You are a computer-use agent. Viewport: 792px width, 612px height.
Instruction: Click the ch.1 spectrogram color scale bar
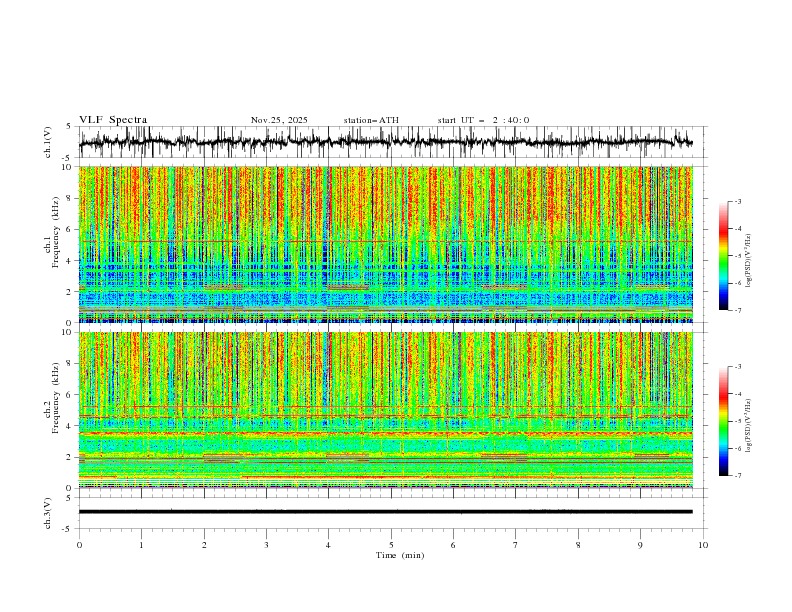coord(724,256)
